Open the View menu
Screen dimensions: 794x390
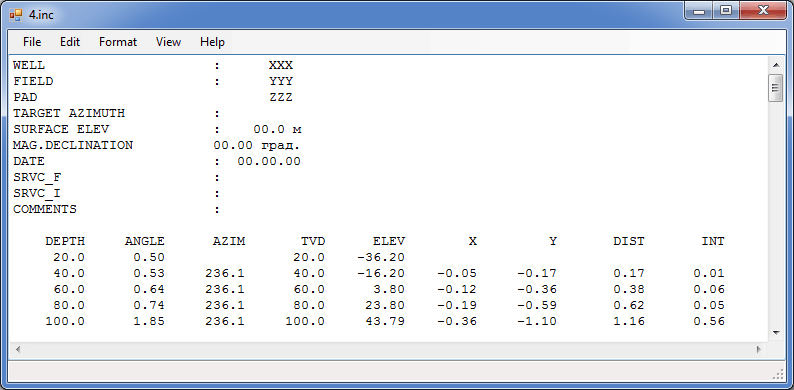click(x=168, y=42)
